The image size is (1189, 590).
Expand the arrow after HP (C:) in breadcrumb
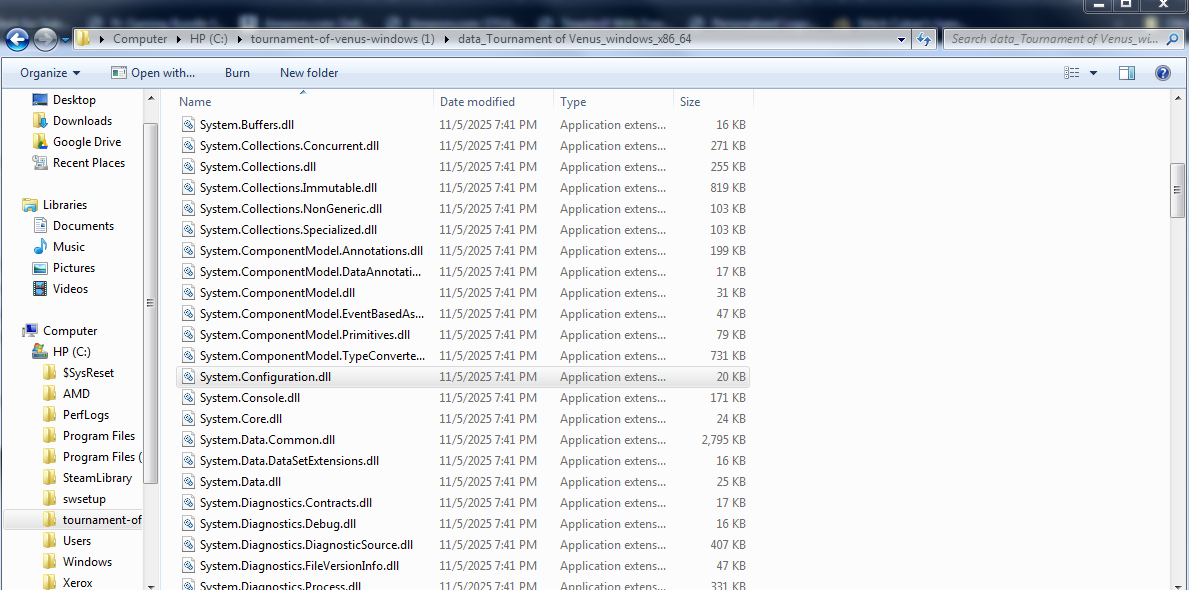pyautogui.click(x=242, y=39)
